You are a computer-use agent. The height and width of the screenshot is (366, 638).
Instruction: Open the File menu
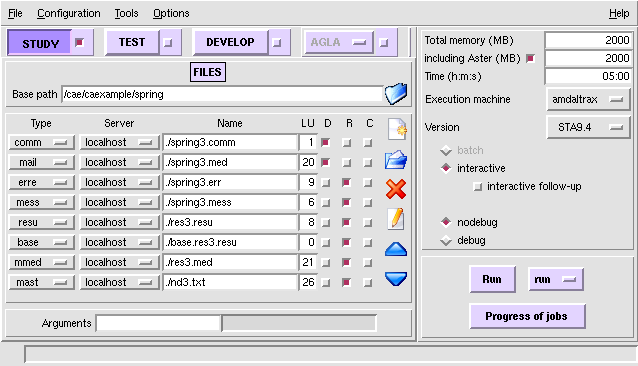pos(15,13)
